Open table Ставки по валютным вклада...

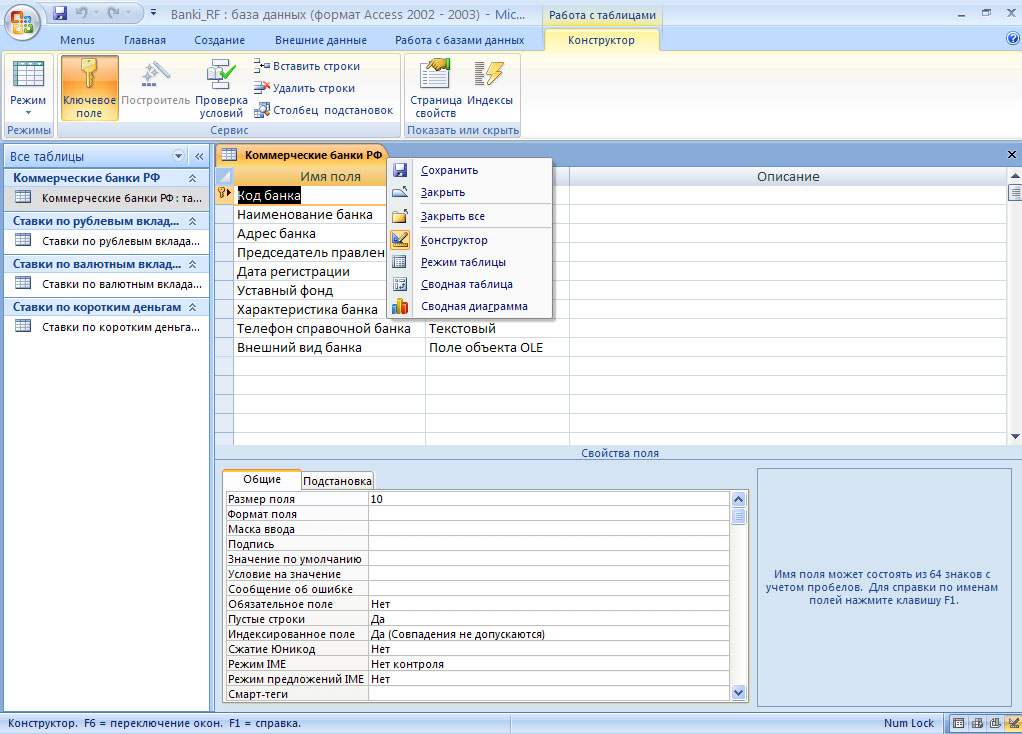click(x=108, y=284)
